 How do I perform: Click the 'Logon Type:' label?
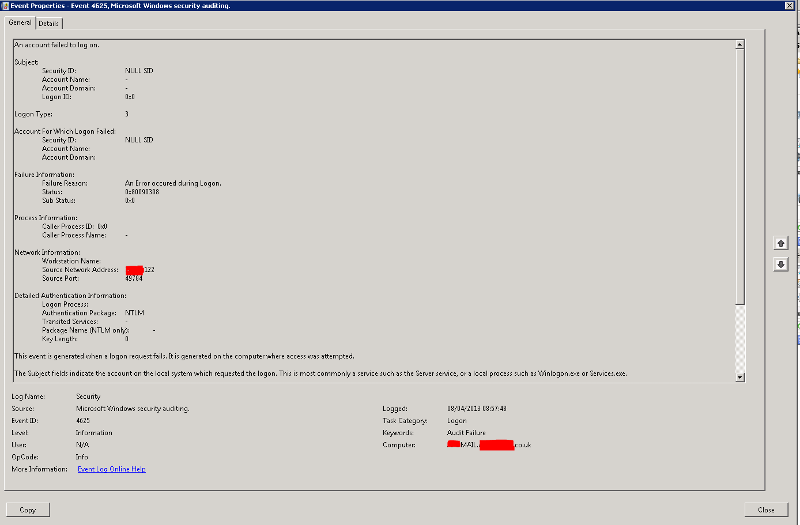click(x=33, y=114)
